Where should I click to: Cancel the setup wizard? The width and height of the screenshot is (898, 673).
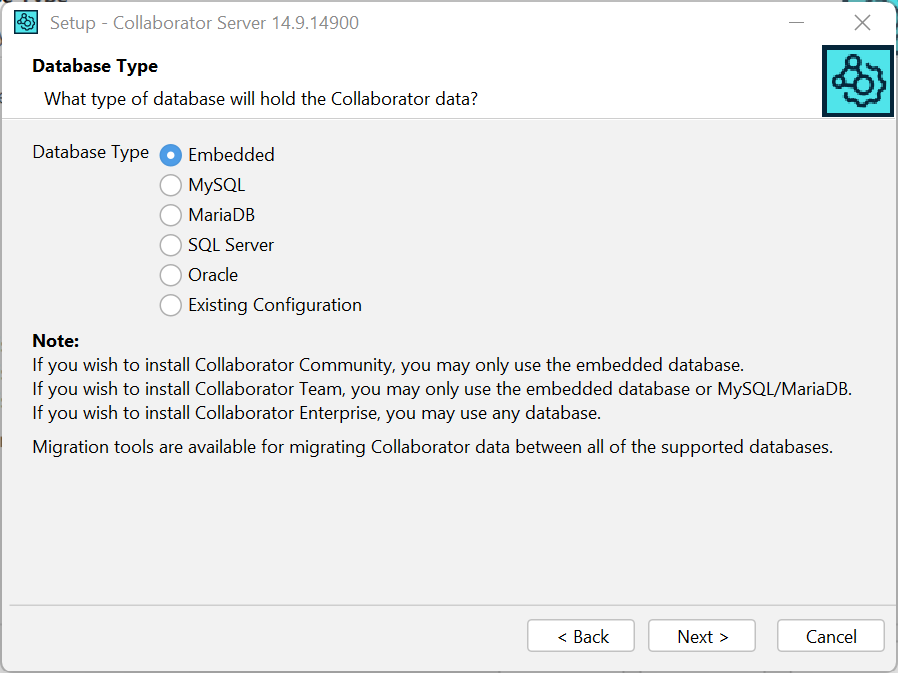point(830,635)
